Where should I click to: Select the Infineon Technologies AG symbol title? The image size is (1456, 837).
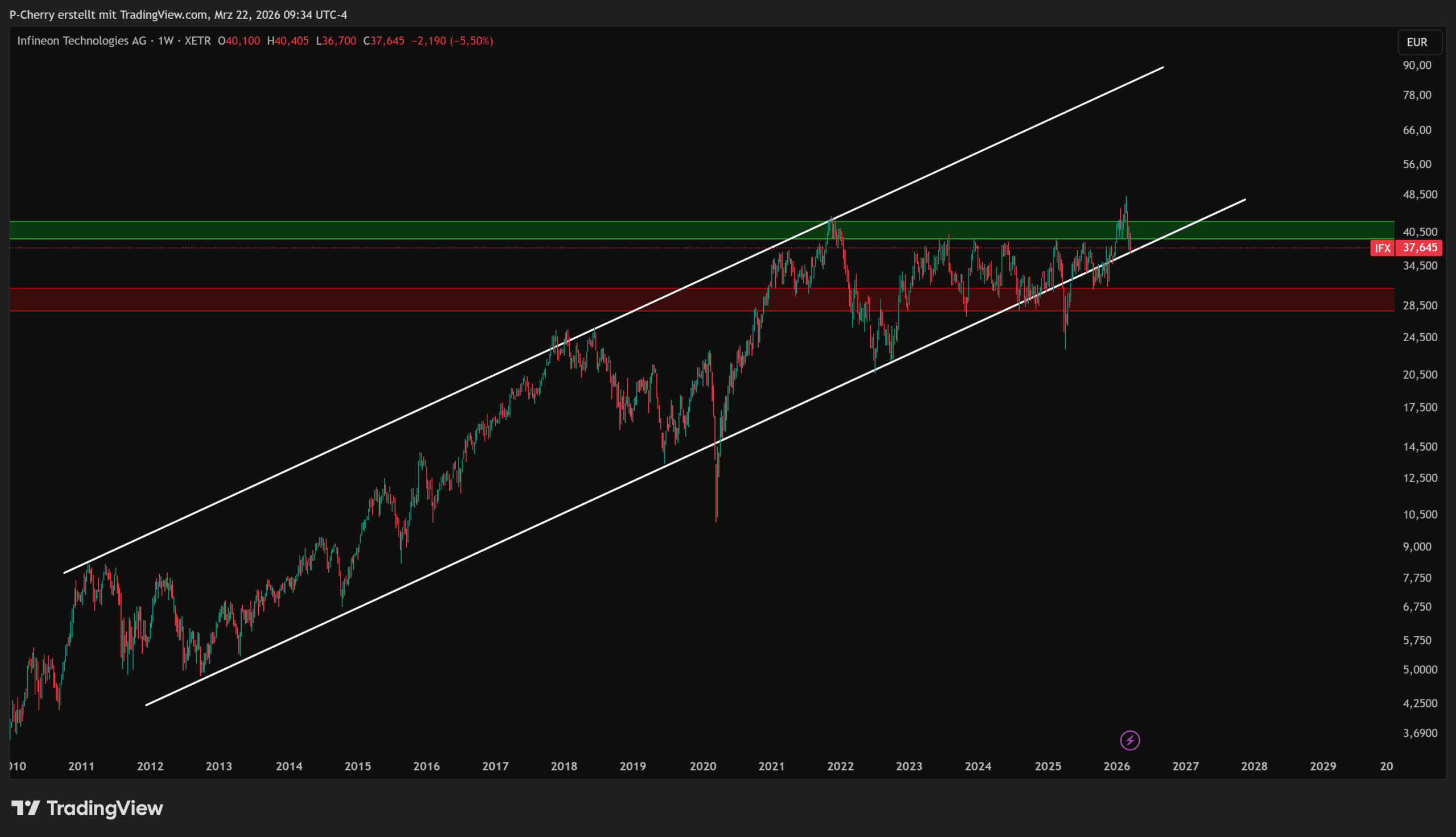tap(82, 41)
